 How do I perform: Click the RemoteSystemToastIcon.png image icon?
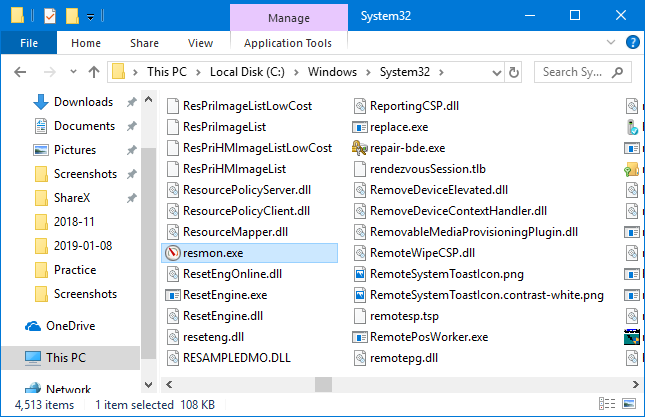click(x=360, y=274)
